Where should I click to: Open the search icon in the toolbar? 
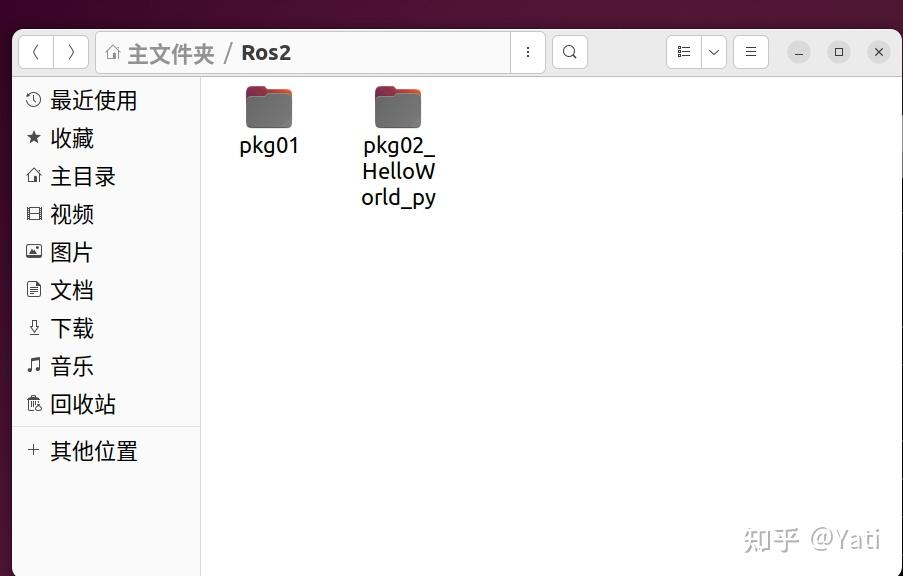569,51
